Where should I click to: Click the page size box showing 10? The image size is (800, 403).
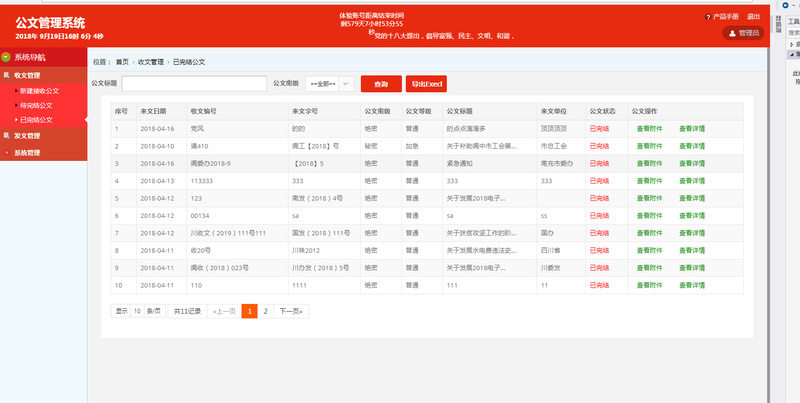click(137, 311)
